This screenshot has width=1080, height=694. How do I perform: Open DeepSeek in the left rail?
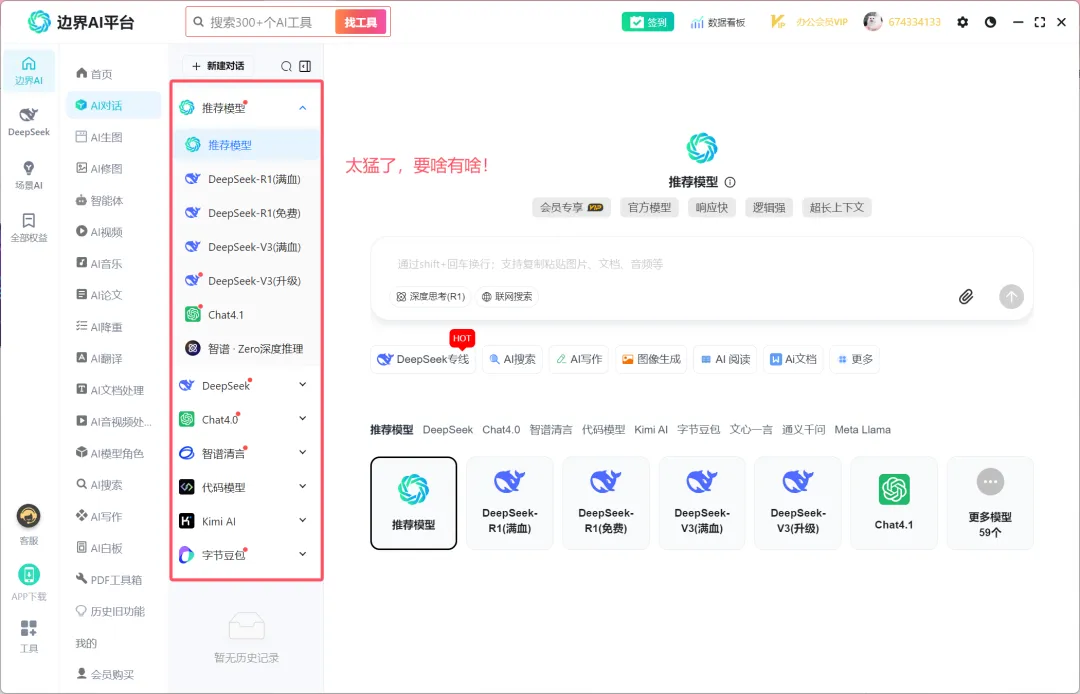(29, 122)
